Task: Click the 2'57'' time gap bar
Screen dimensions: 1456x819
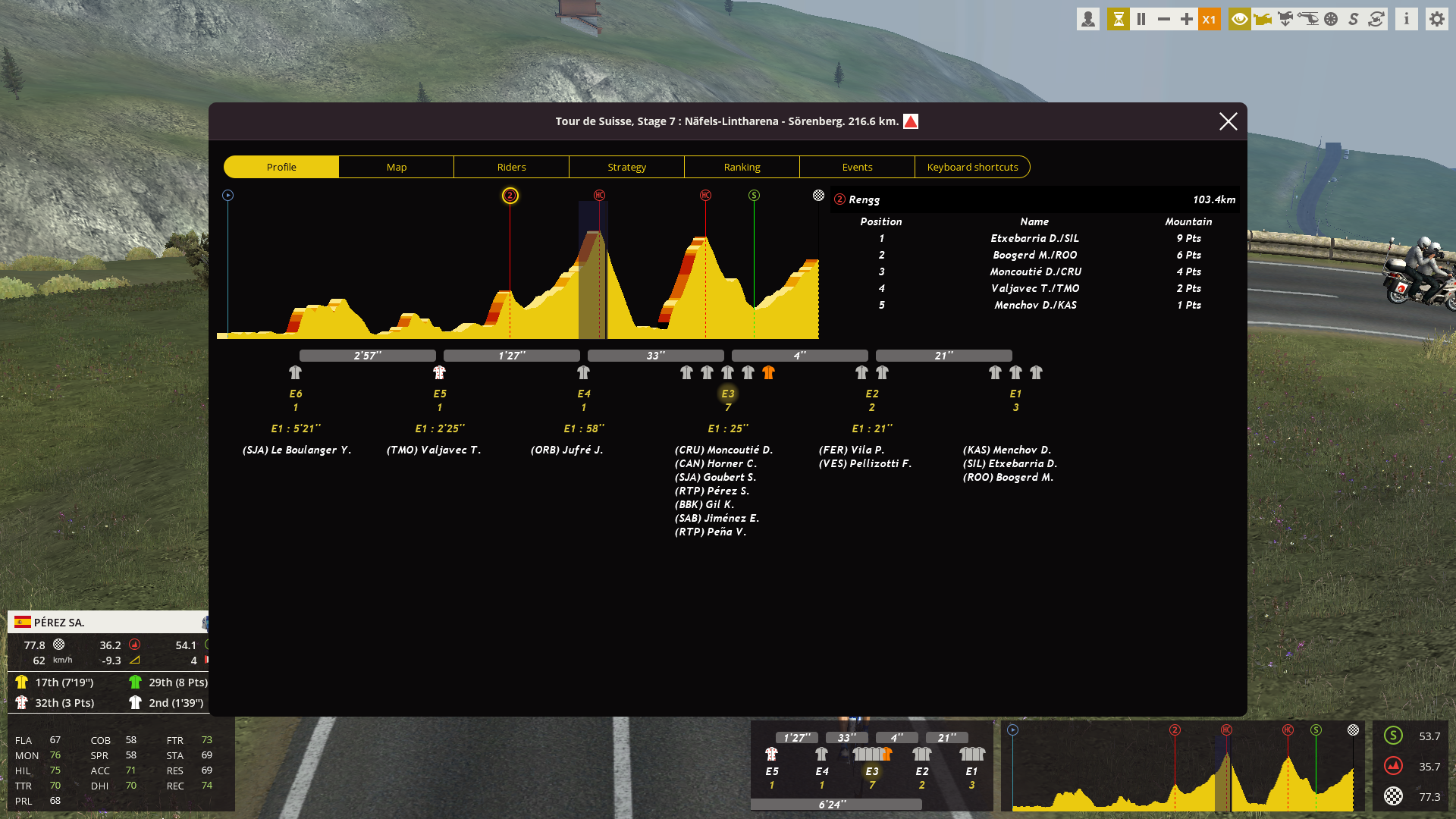Action: 368,356
